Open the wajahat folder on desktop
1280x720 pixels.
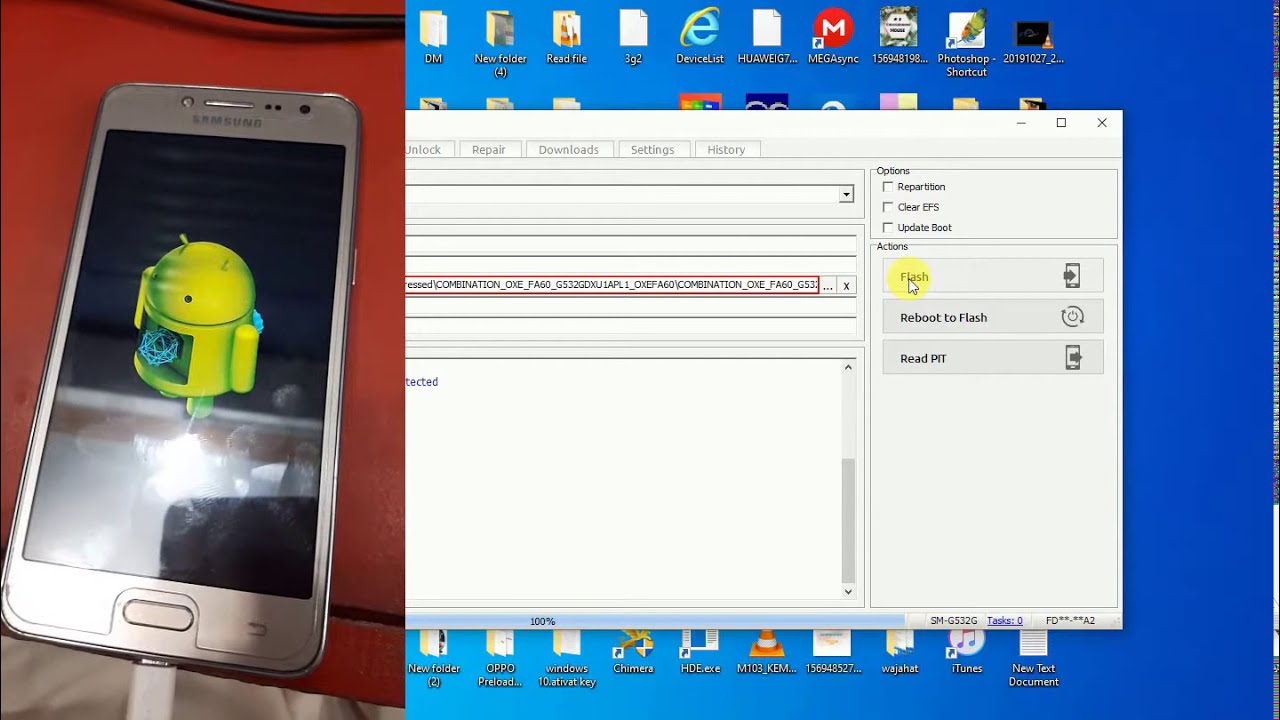(x=900, y=652)
